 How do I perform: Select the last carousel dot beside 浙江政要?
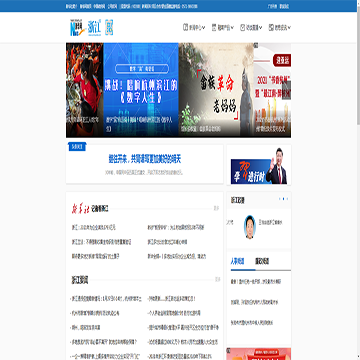[x=287, y=199]
